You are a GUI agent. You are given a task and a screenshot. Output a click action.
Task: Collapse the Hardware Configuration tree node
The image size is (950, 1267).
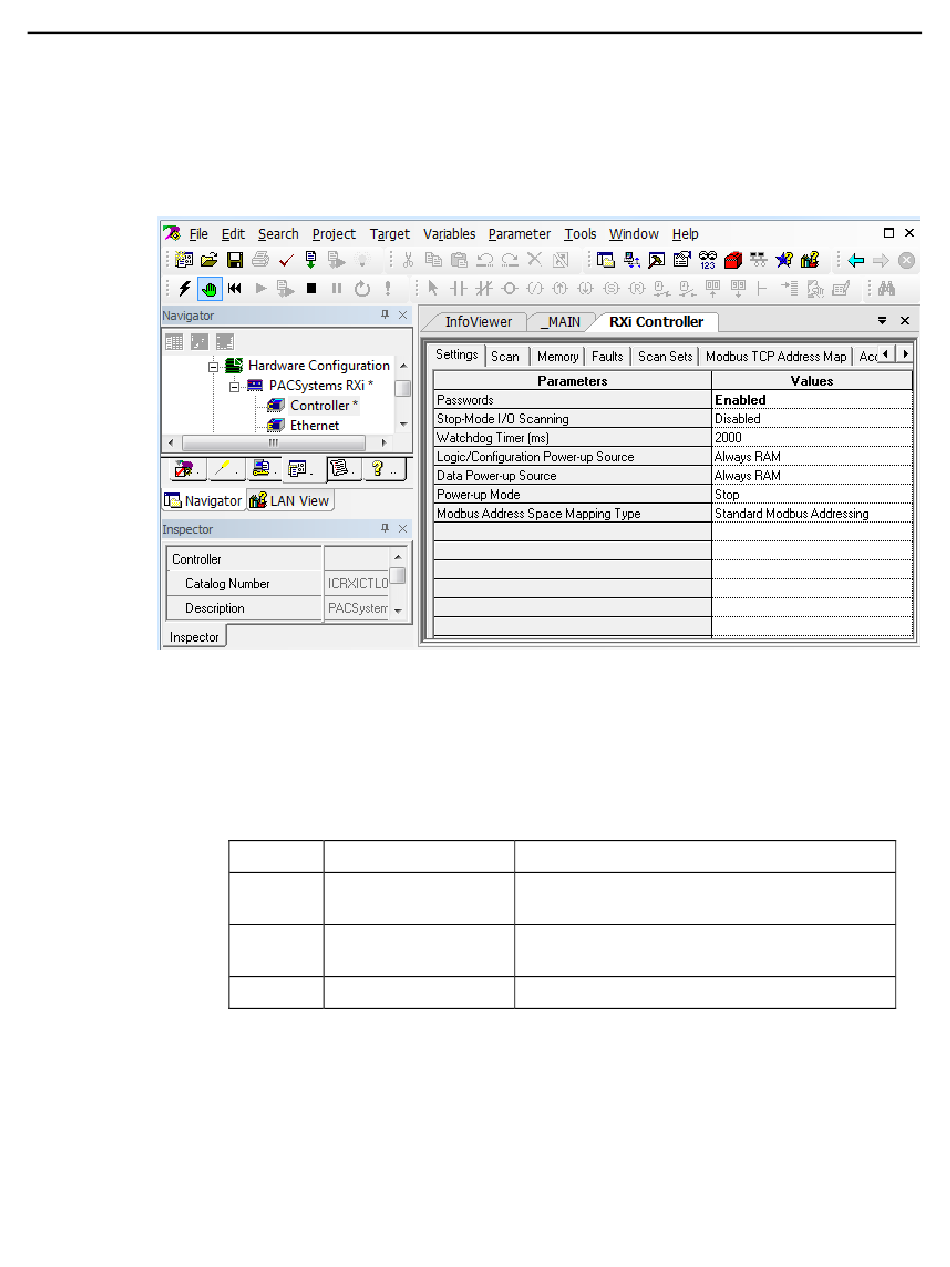point(212,366)
